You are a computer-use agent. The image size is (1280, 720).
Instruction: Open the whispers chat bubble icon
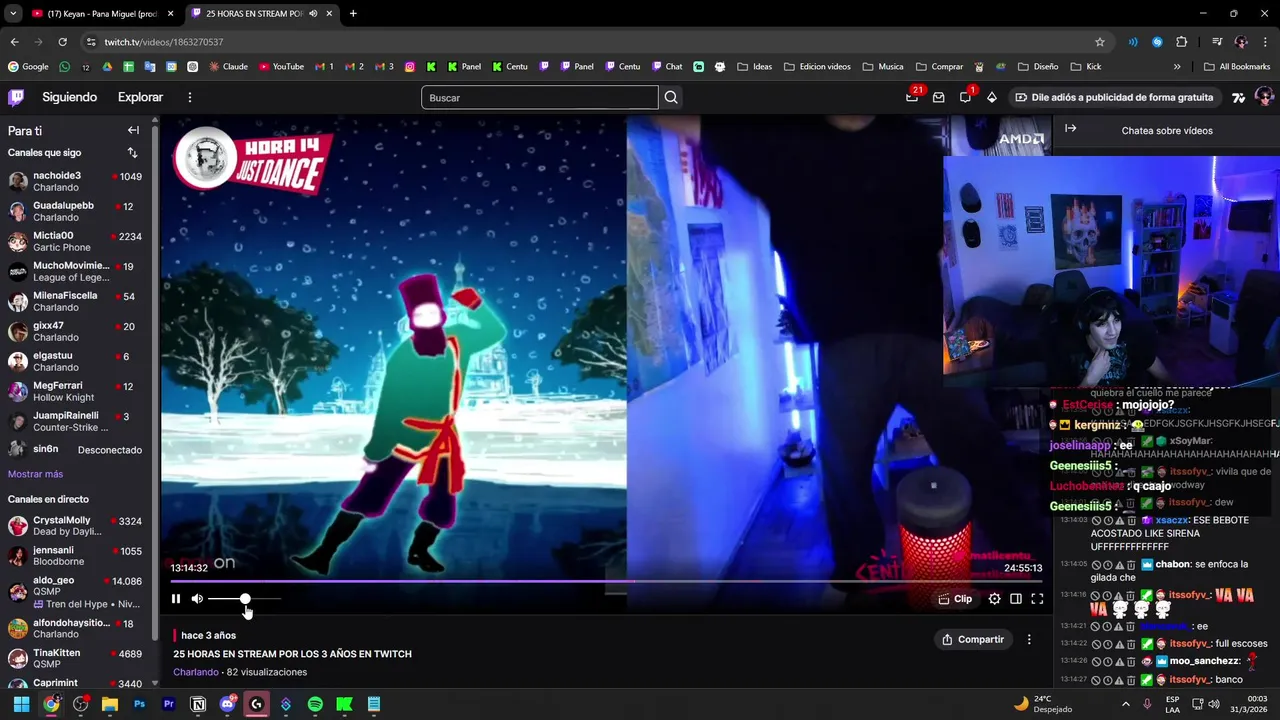coord(965,97)
